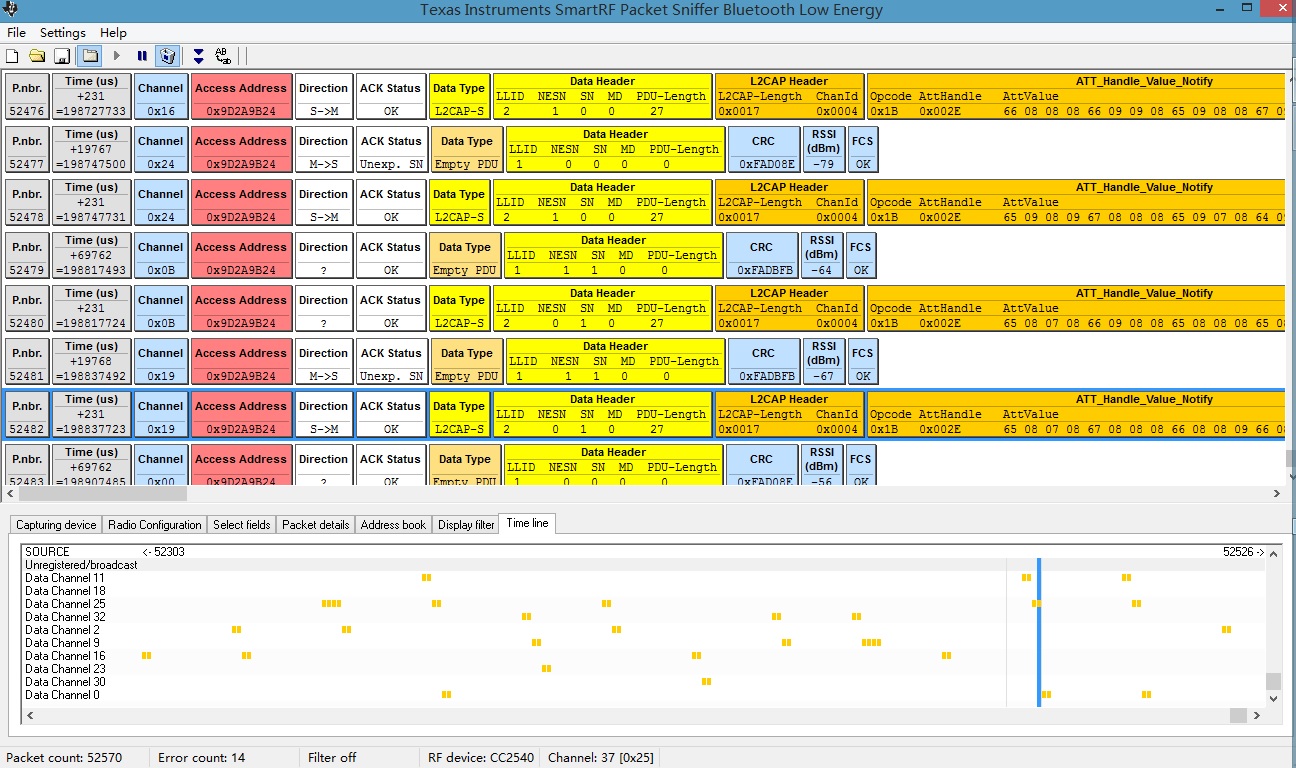
Task: Open the Packet details tab
Action: click(x=316, y=525)
